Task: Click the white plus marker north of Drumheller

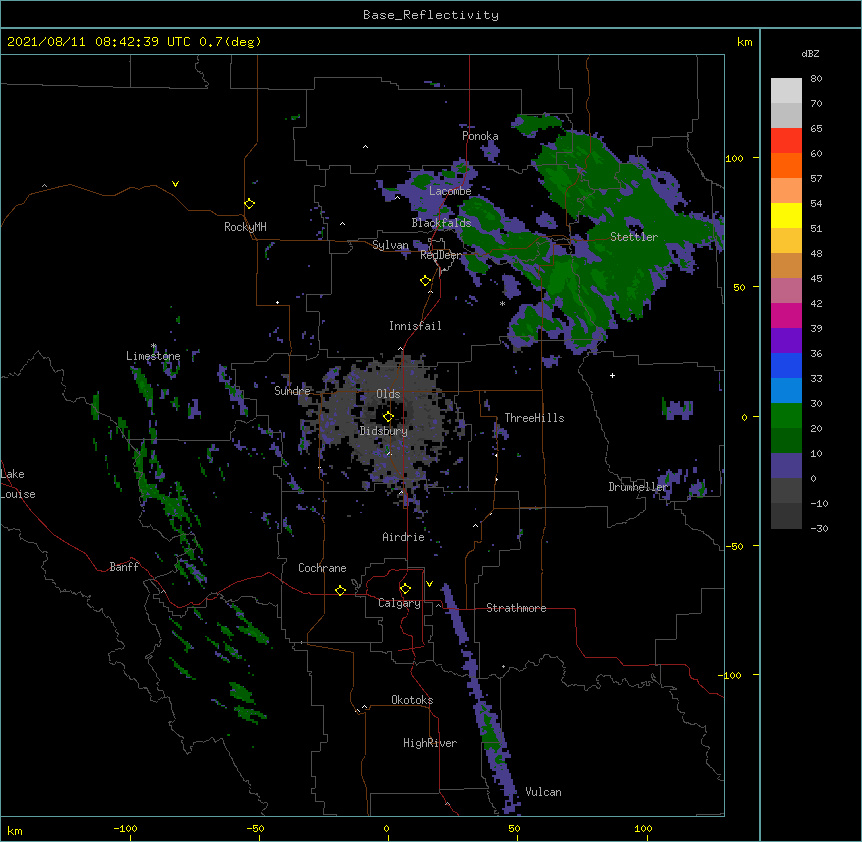Action: pyautogui.click(x=612, y=375)
